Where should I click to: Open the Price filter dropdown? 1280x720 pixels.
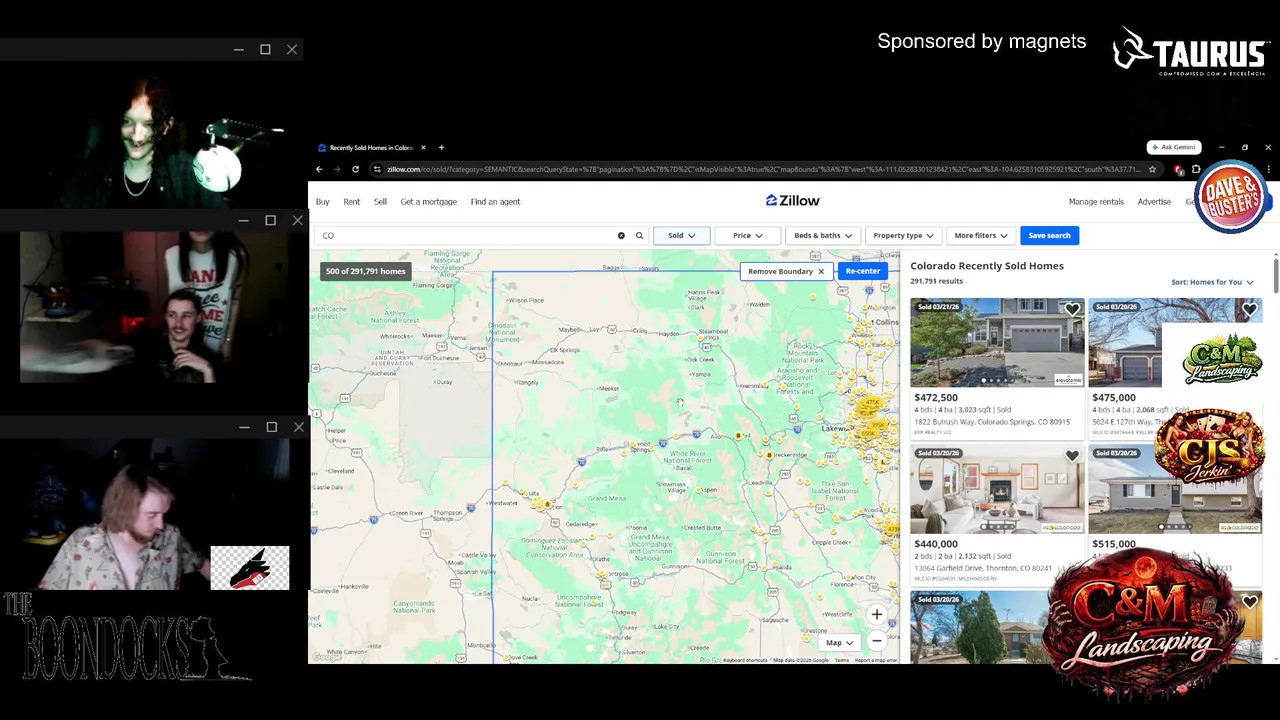747,235
